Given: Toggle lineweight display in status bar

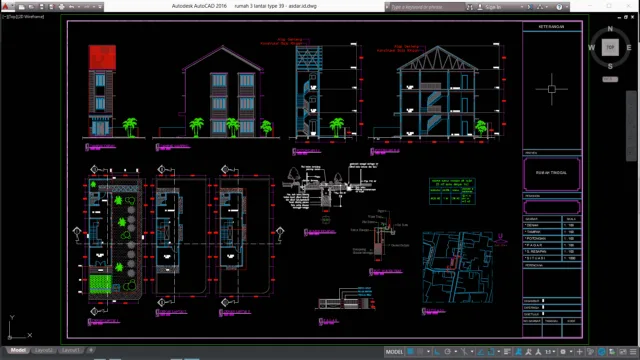Looking at the screenshot, I should pos(507,352).
